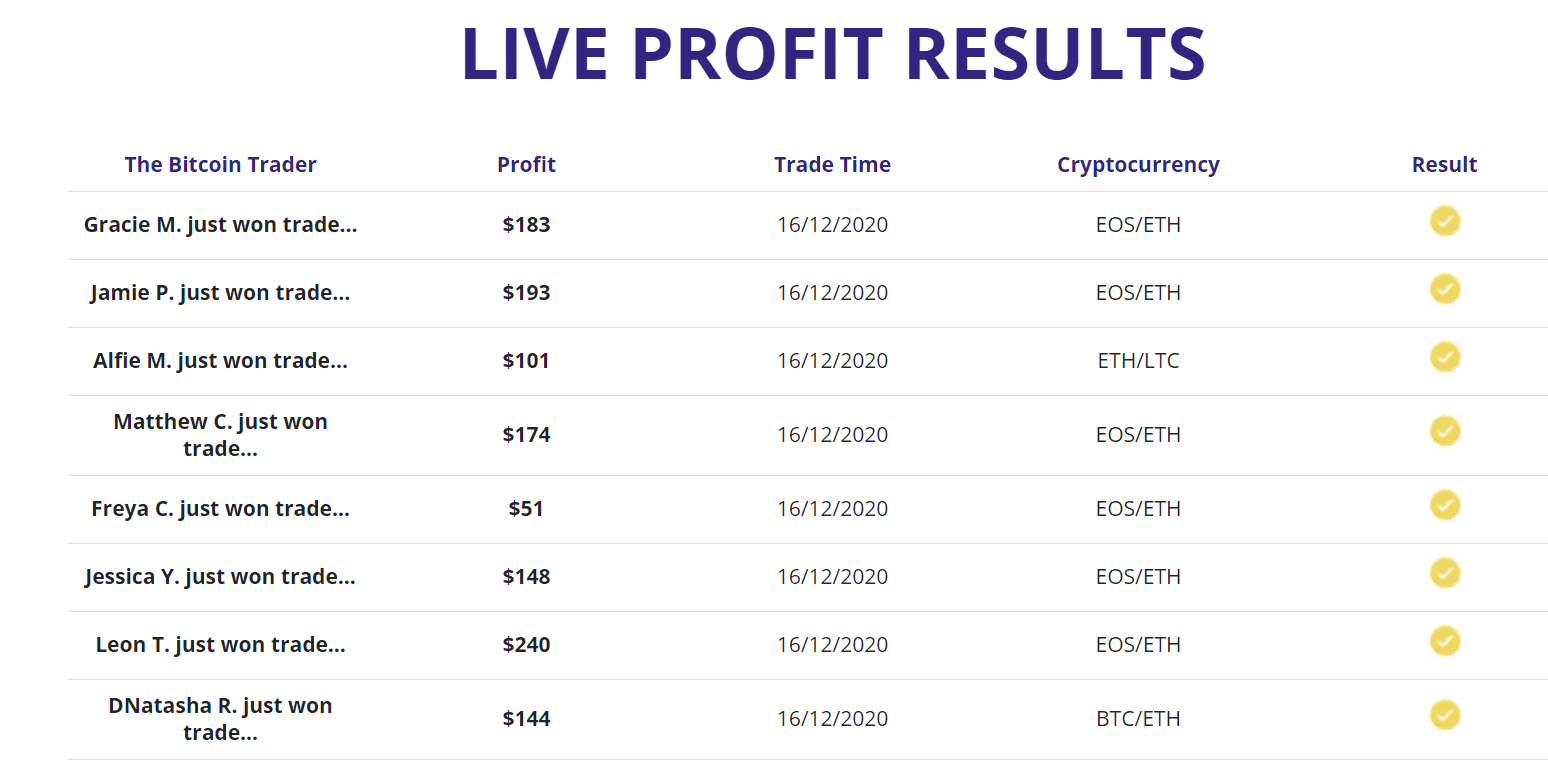Click the yellow checkmark for Leon T.
The height and width of the screenshot is (769, 1548).
(x=1444, y=640)
